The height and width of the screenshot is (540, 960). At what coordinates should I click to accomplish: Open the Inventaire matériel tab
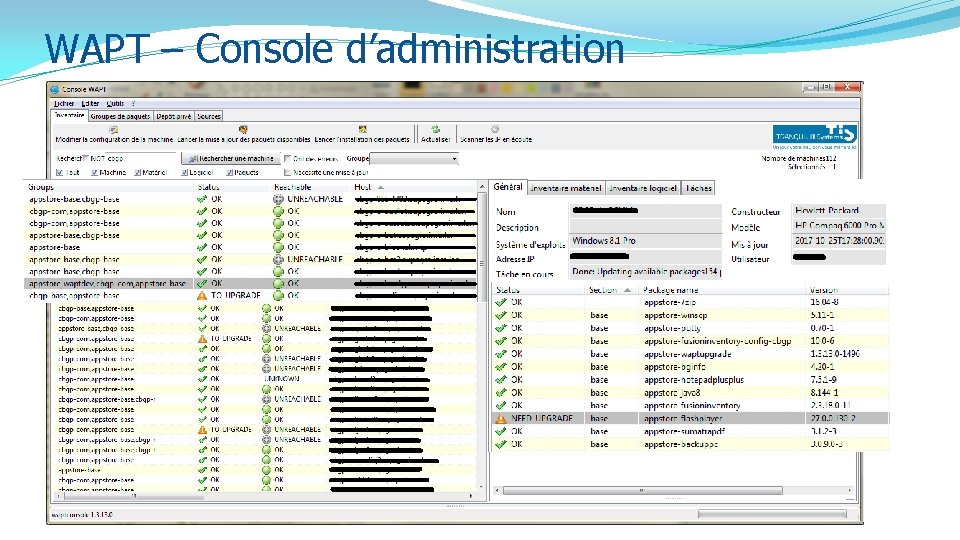(566, 188)
